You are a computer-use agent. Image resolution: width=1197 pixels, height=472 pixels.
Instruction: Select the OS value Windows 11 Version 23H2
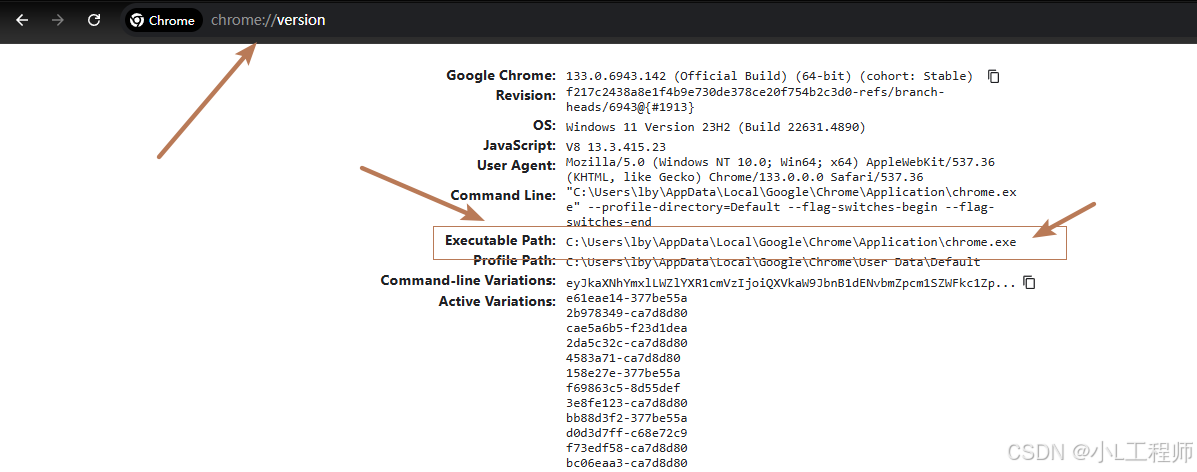pos(715,127)
